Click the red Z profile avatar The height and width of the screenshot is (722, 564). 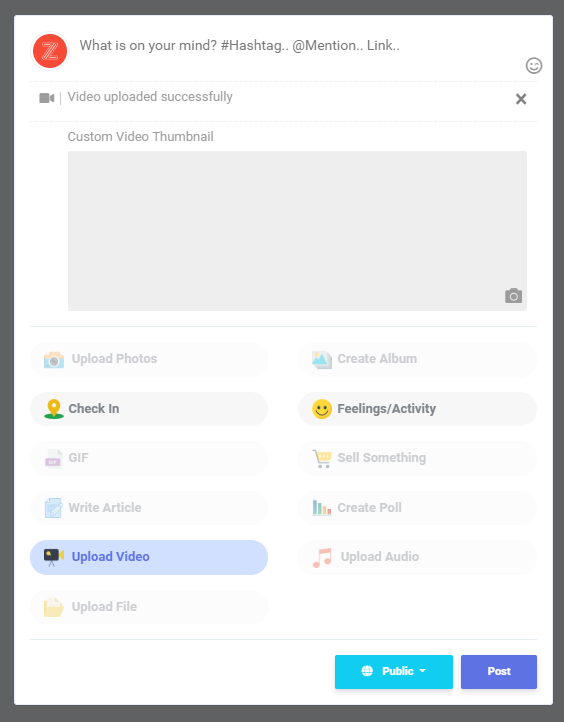[x=50, y=51]
